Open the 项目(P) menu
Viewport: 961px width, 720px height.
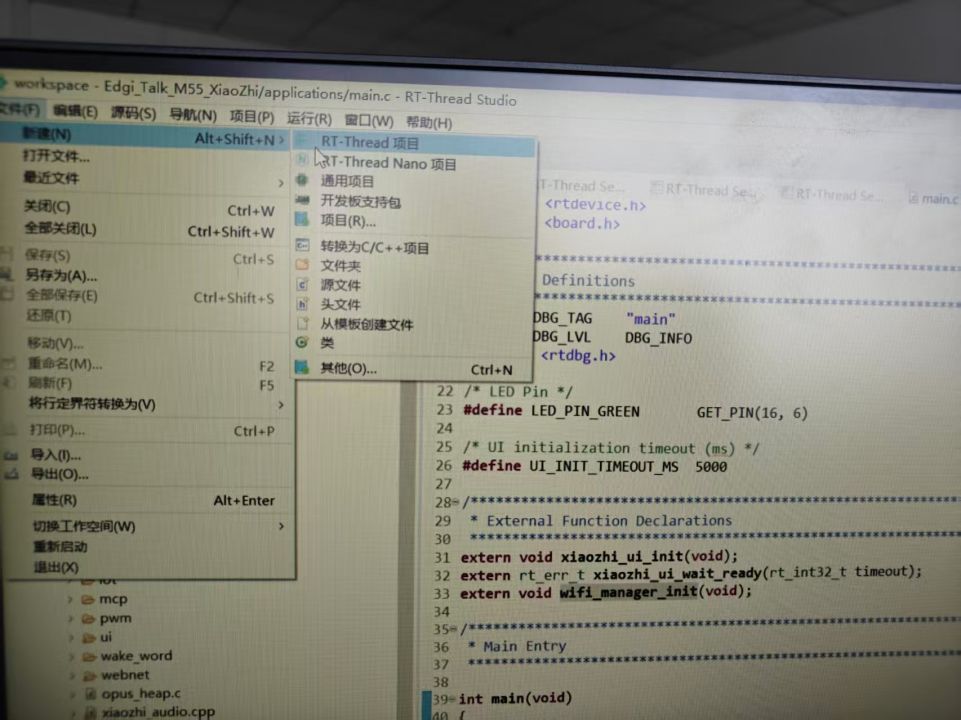tap(251, 116)
